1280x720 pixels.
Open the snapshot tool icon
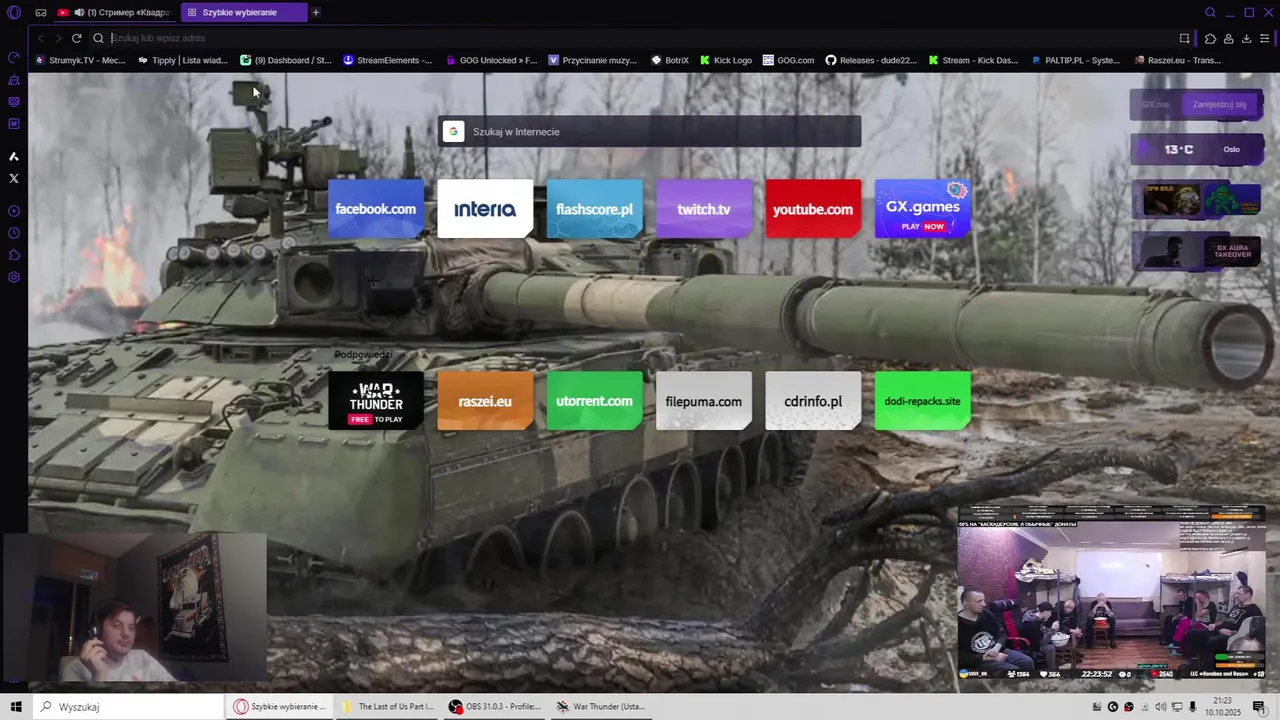1184,38
